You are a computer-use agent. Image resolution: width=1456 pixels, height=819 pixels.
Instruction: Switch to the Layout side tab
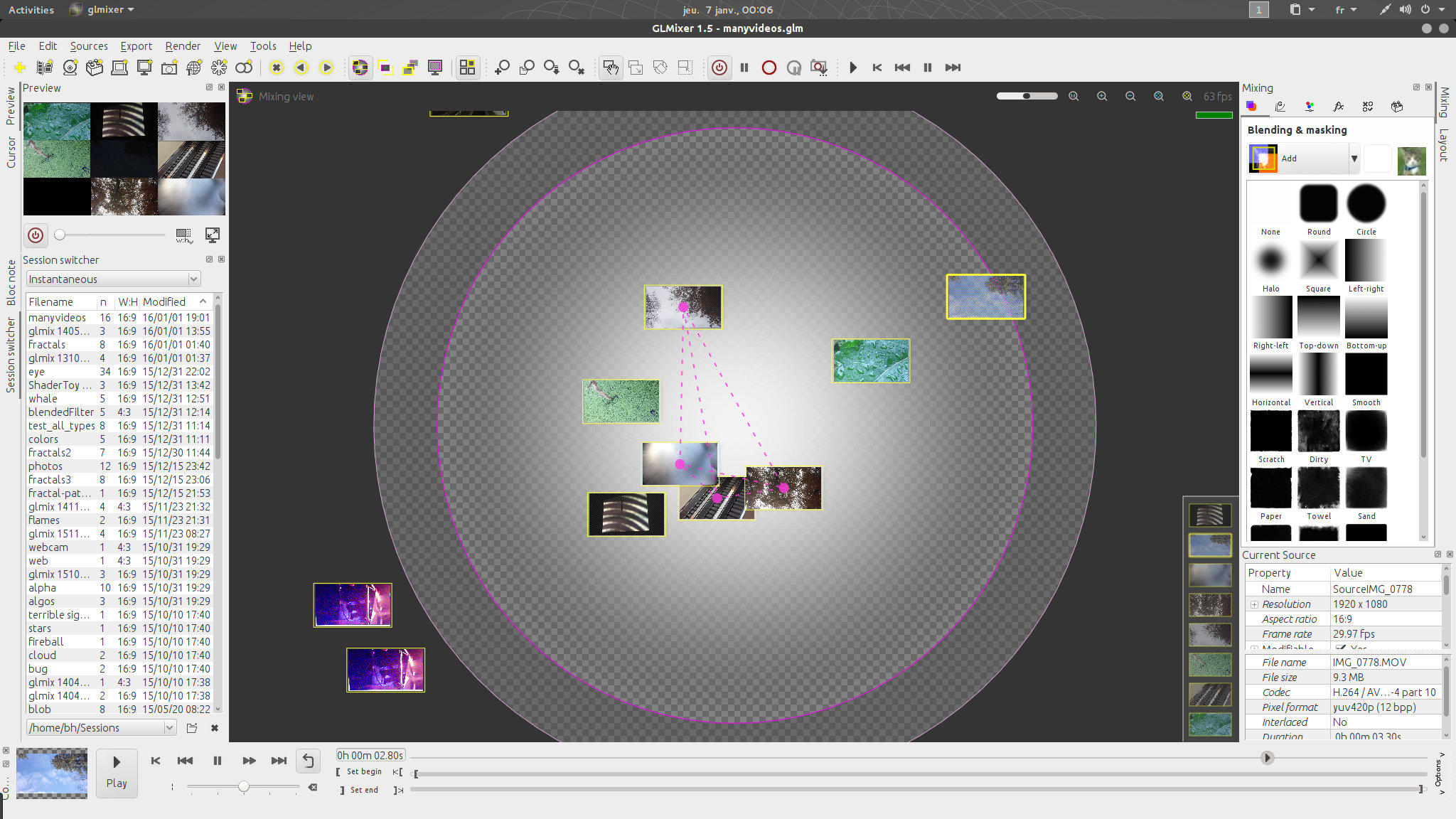1445,145
